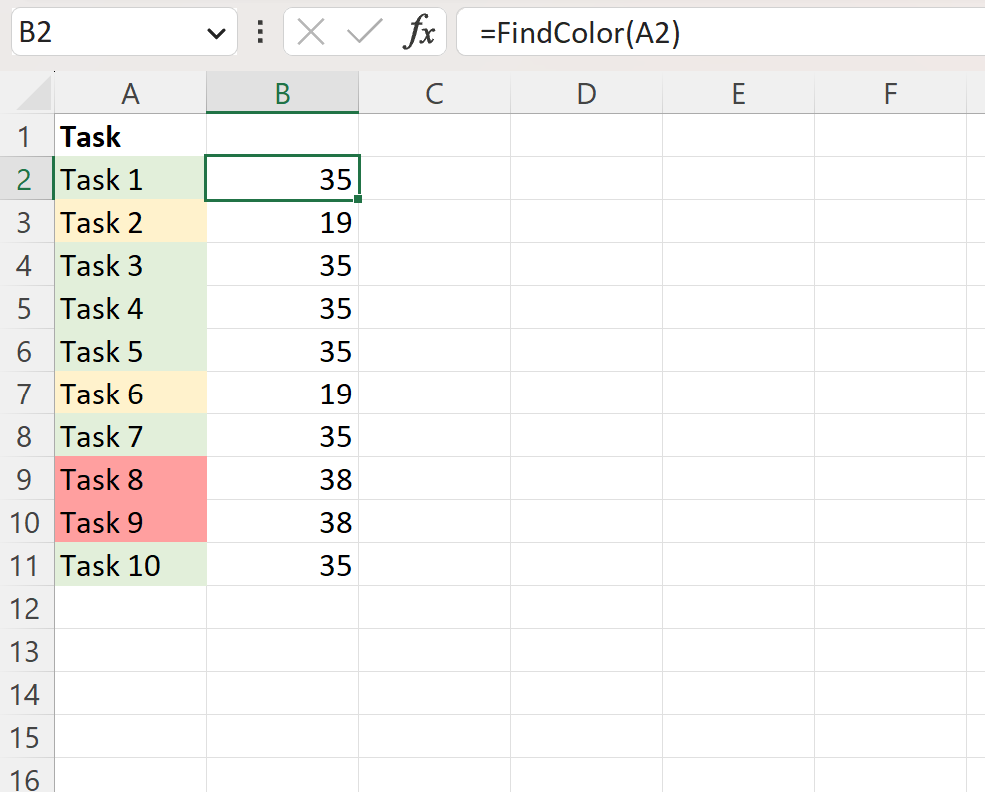Select the 'Task 4' cell
The image size is (985, 792).
tap(130, 307)
